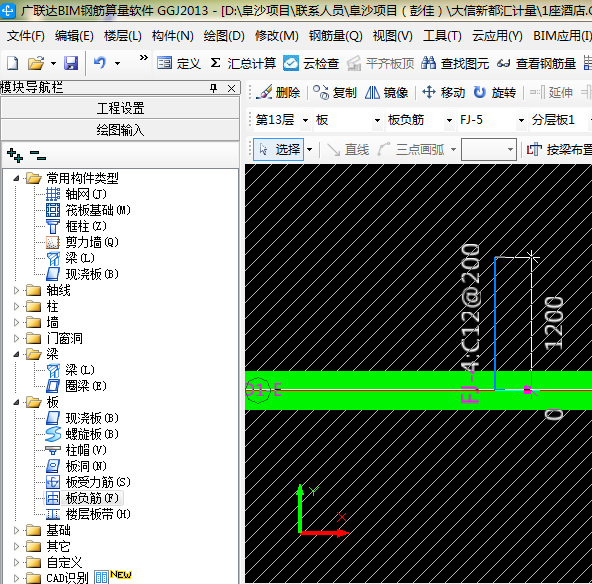Click the expand-all plus icon in navigator
This screenshot has height=584, width=592.
coord(15,155)
